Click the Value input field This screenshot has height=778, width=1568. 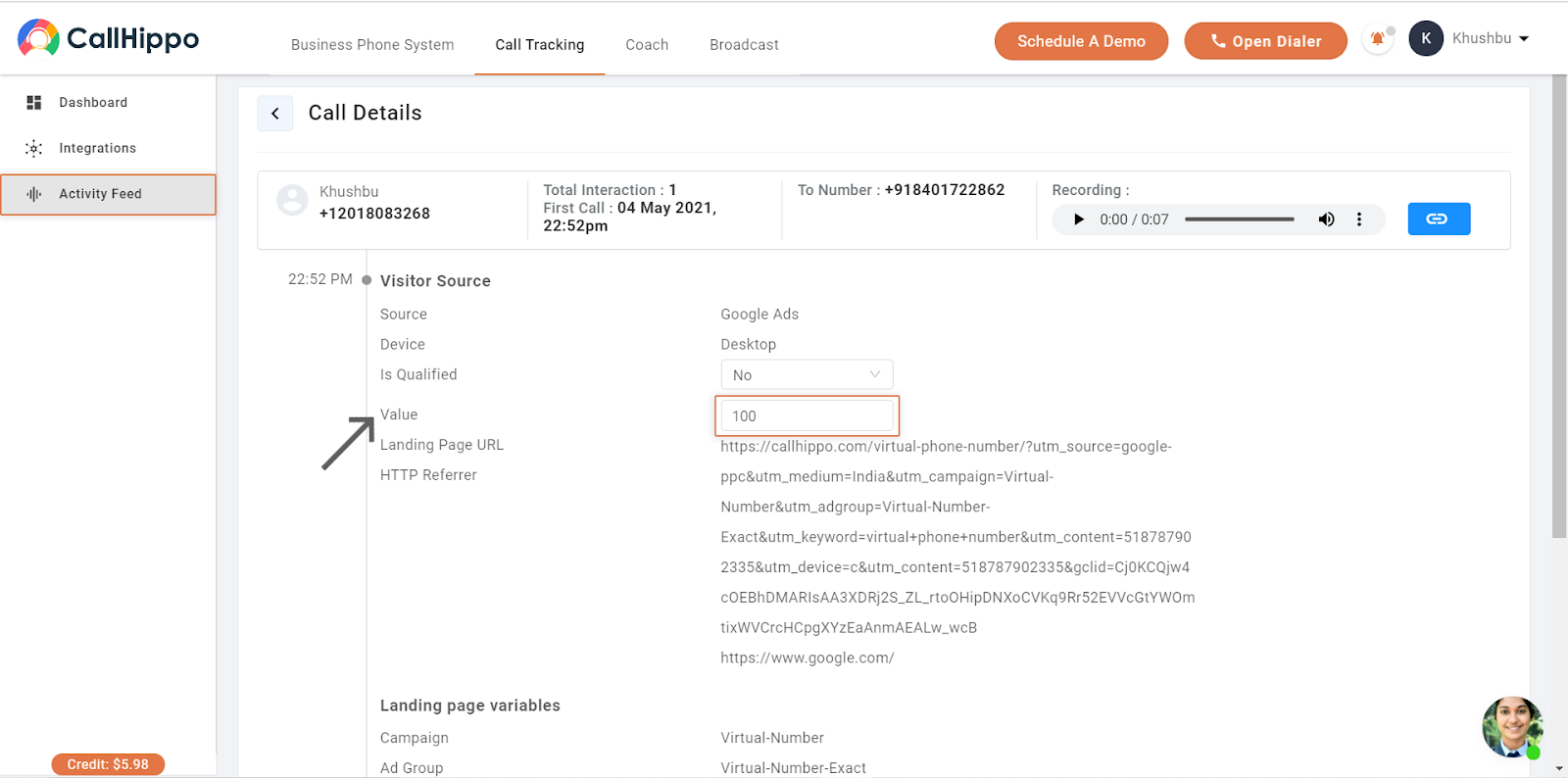pos(807,415)
